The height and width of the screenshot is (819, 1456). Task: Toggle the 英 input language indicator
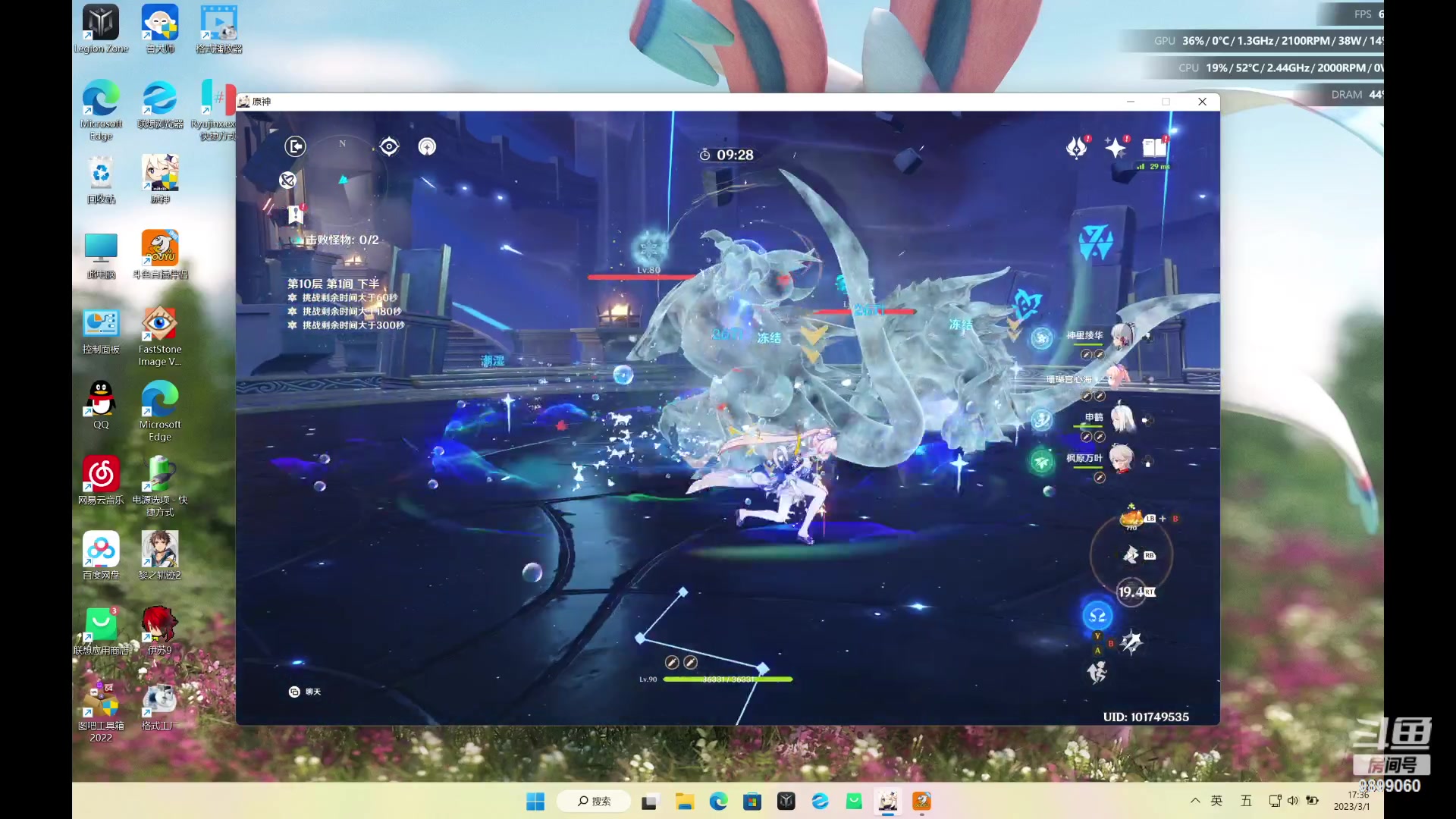pyautogui.click(x=1217, y=801)
